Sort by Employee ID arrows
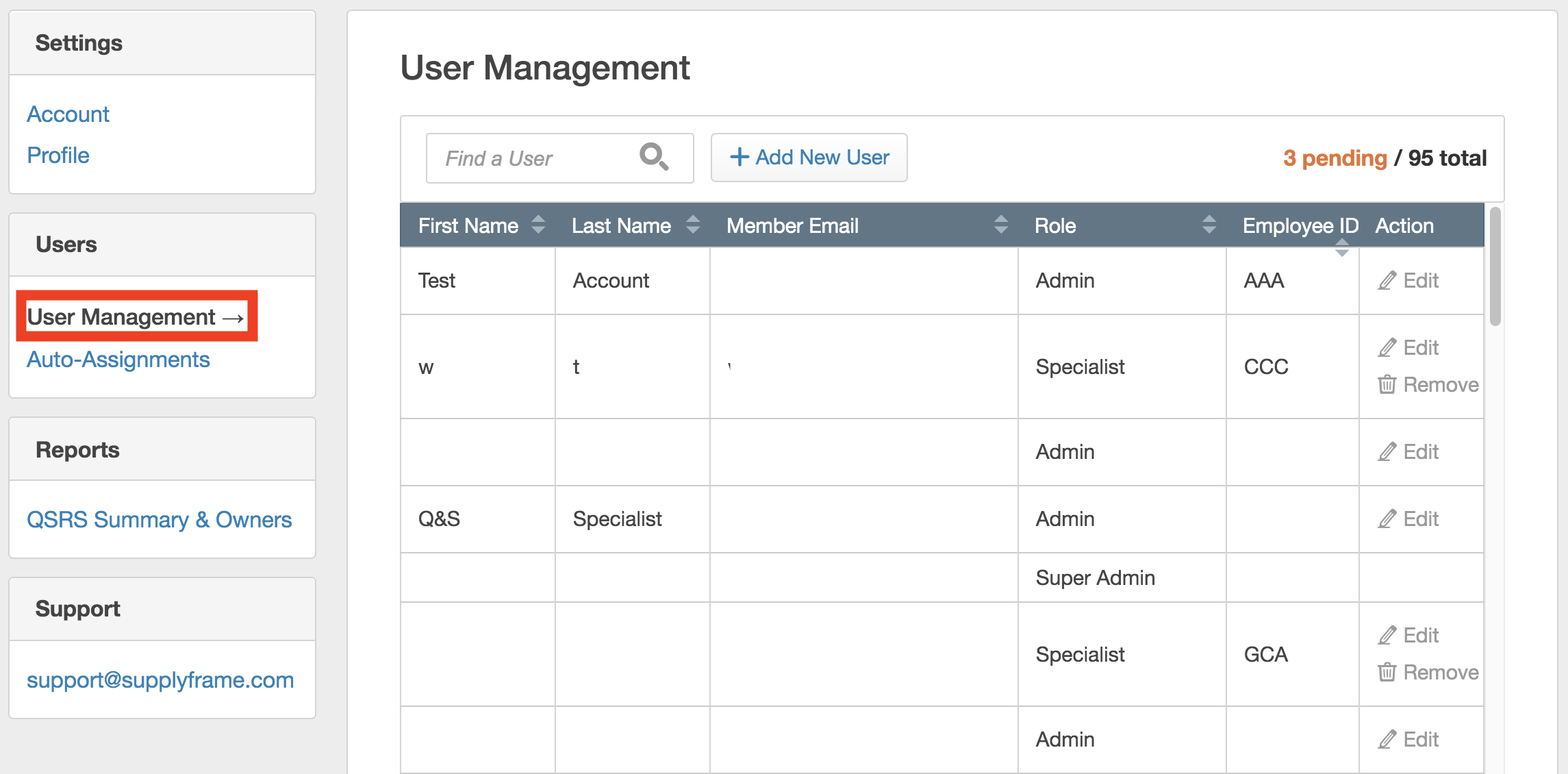The width and height of the screenshot is (1568, 774). (1342, 247)
